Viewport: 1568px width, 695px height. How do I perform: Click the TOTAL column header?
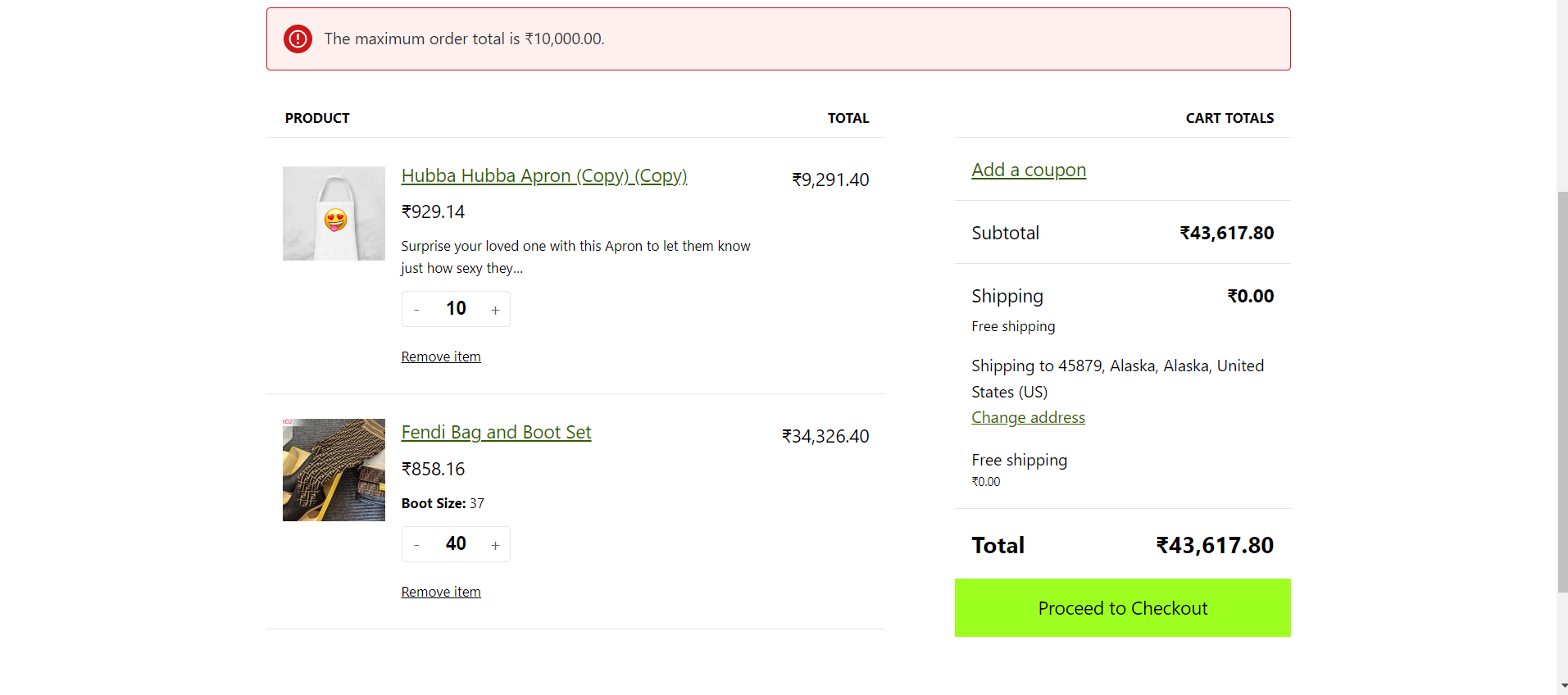click(848, 118)
